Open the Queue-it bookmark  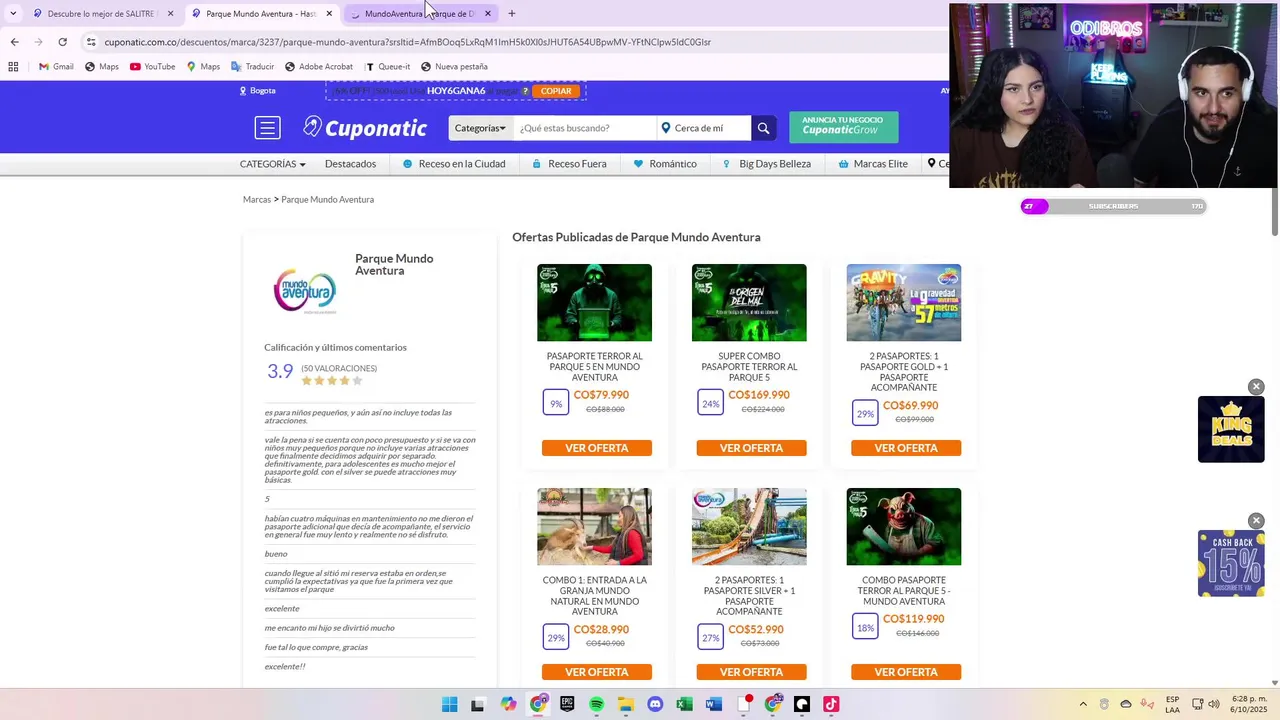[388, 67]
